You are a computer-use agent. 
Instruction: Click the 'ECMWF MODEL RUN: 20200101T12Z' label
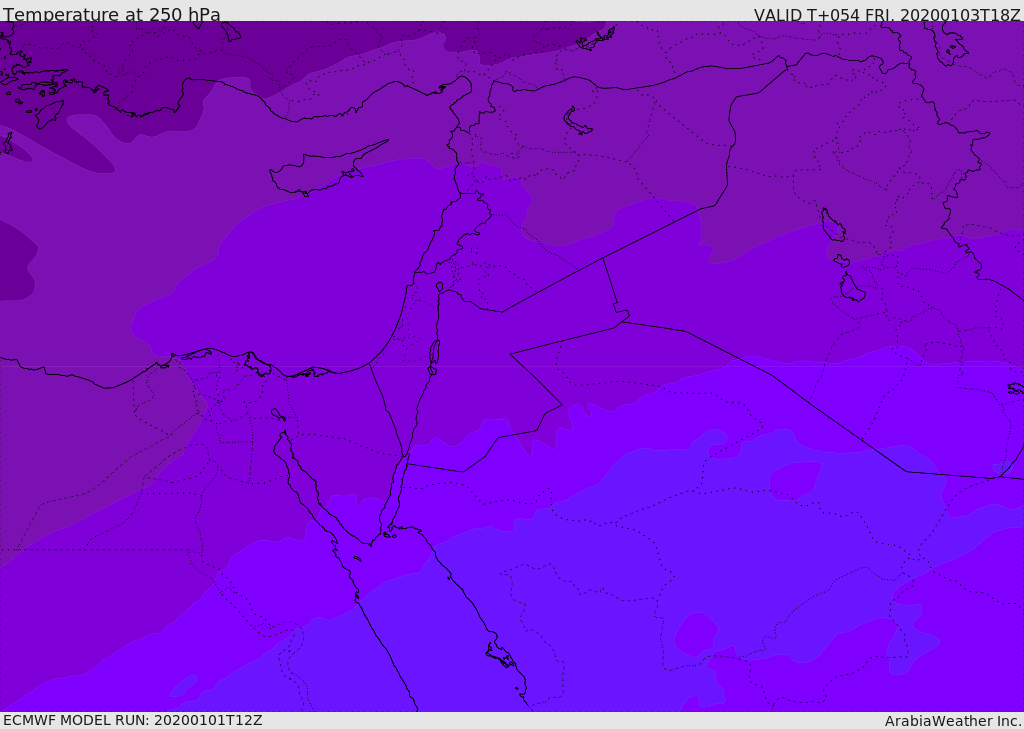coord(133,720)
